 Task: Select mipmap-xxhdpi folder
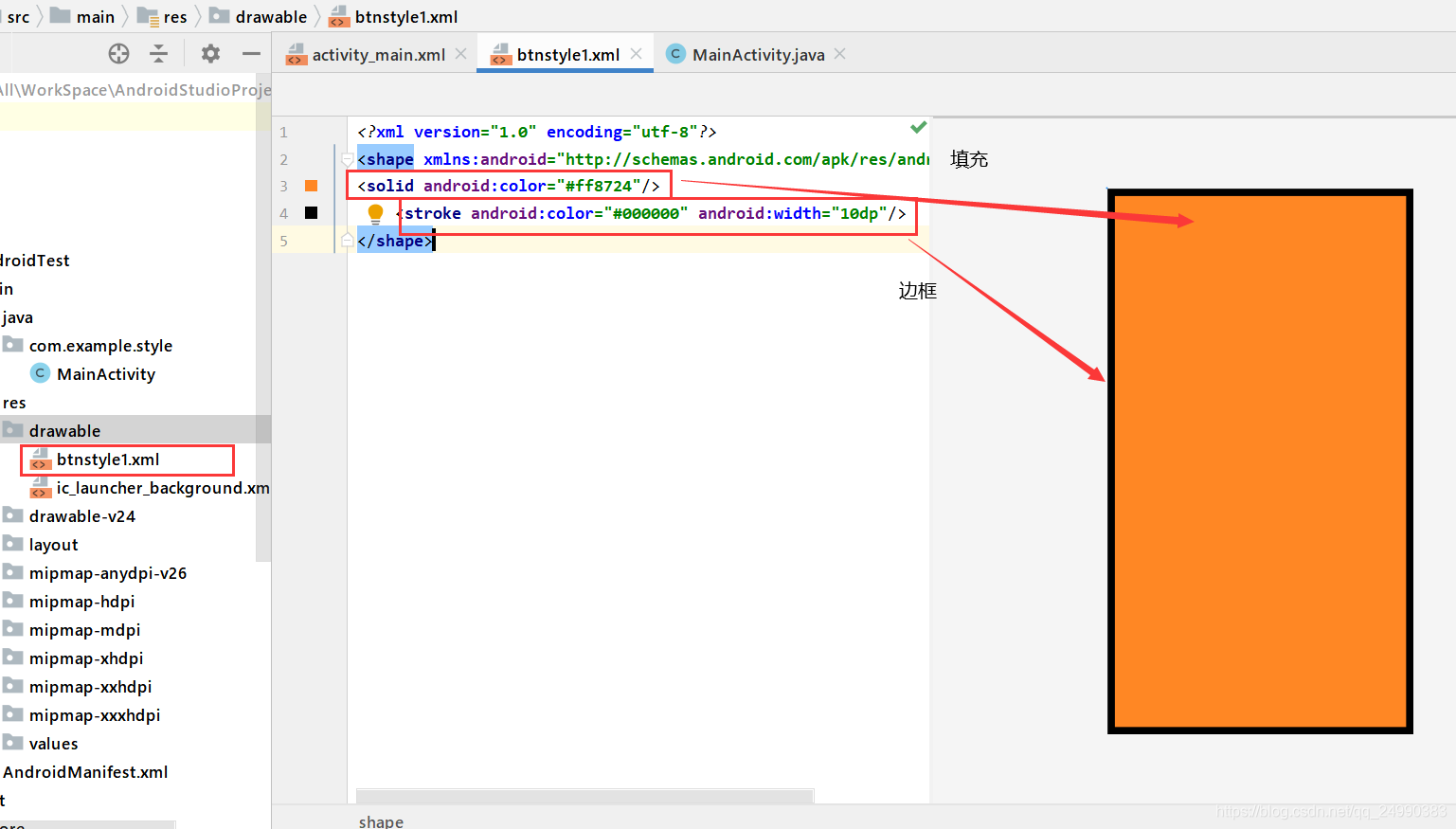[x=90, y=687]
